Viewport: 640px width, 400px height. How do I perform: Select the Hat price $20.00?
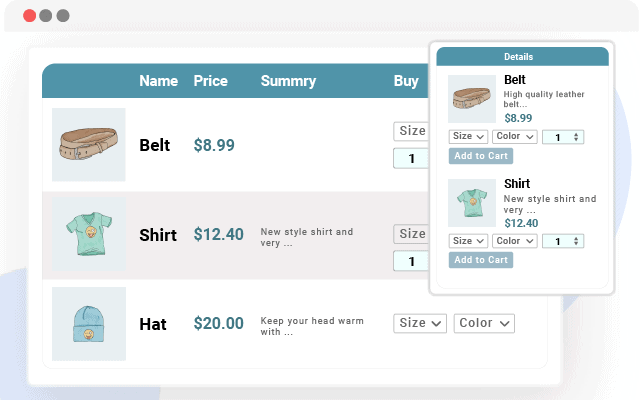(x=218, y=324)
